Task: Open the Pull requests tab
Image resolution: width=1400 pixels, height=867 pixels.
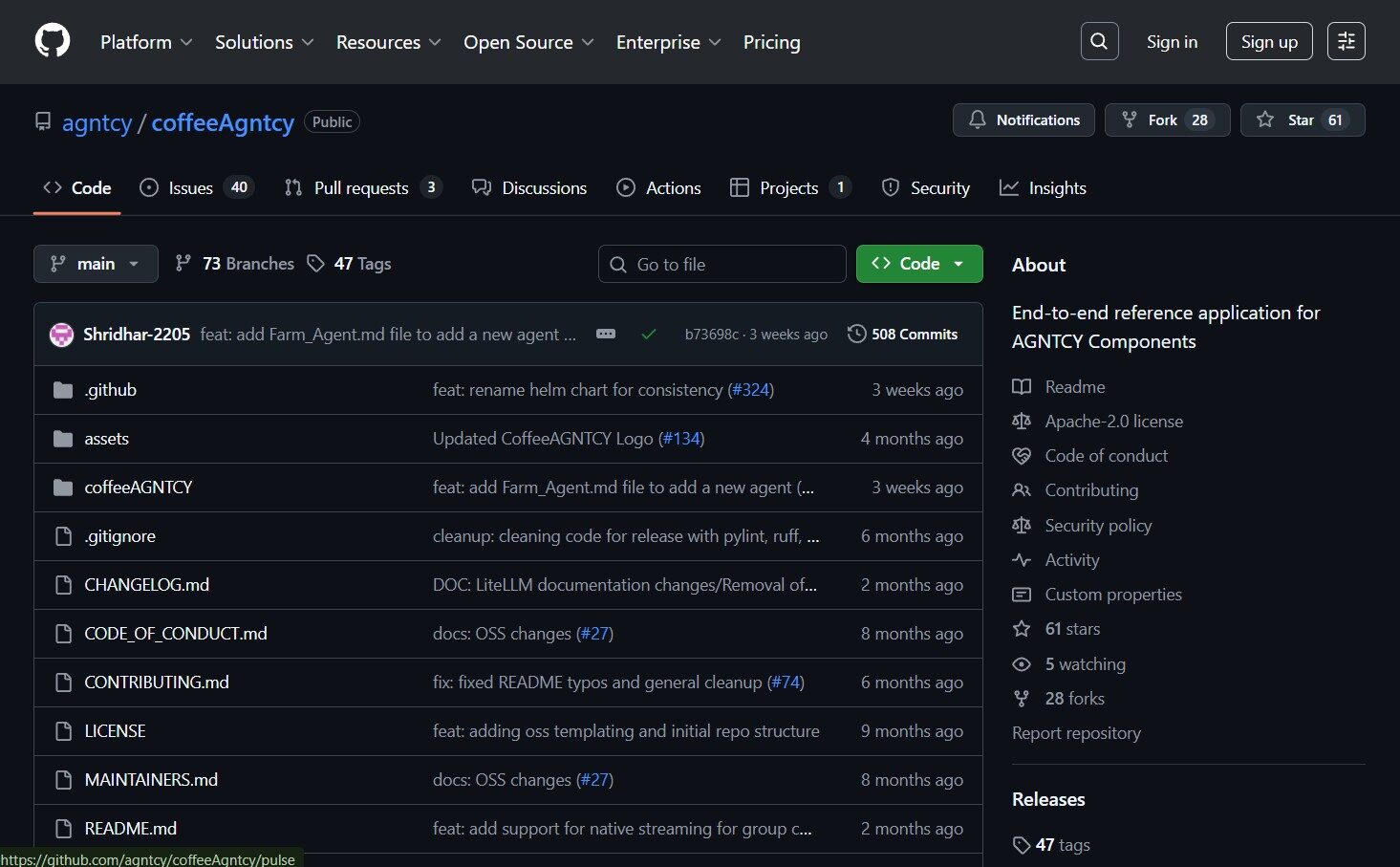Action: pyautogui.click(x=362, y=188)
